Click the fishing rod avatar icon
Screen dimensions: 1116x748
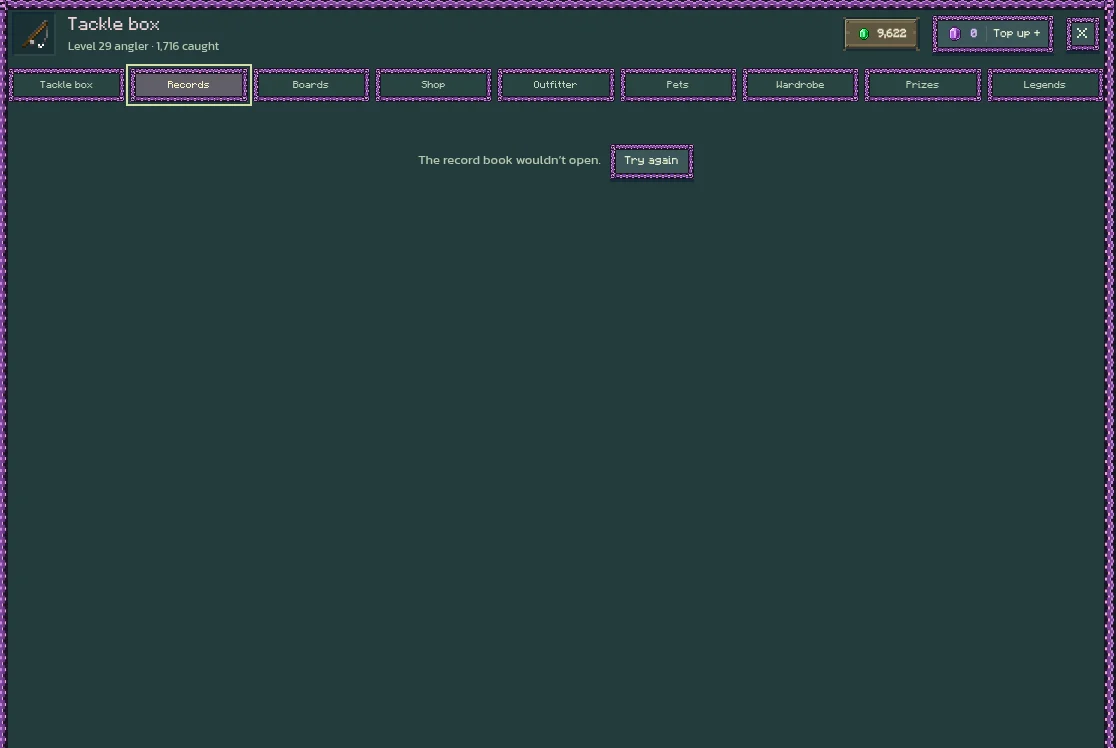point(33,33)
